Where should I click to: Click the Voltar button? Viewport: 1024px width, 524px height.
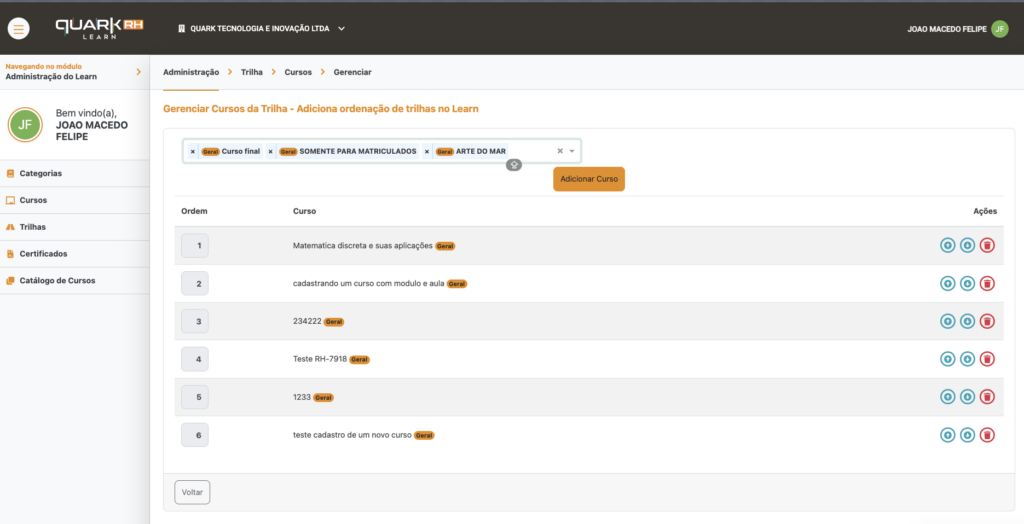pyautogui.click(x=192, y=493)
